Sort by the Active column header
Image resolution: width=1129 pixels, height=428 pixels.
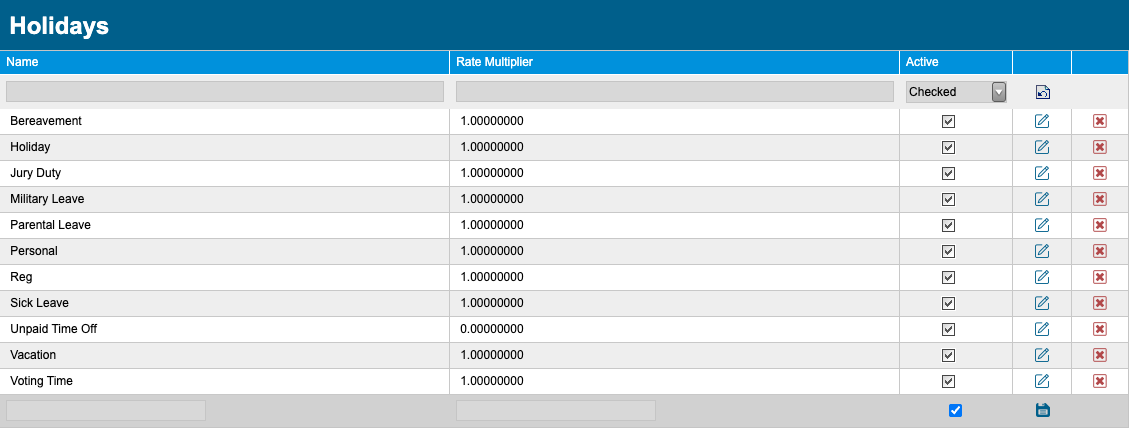click(x=922, y=62)
